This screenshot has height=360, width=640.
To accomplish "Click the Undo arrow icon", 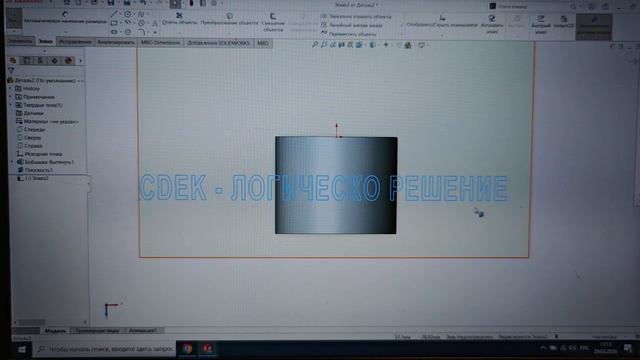I will tap(143, 3).
